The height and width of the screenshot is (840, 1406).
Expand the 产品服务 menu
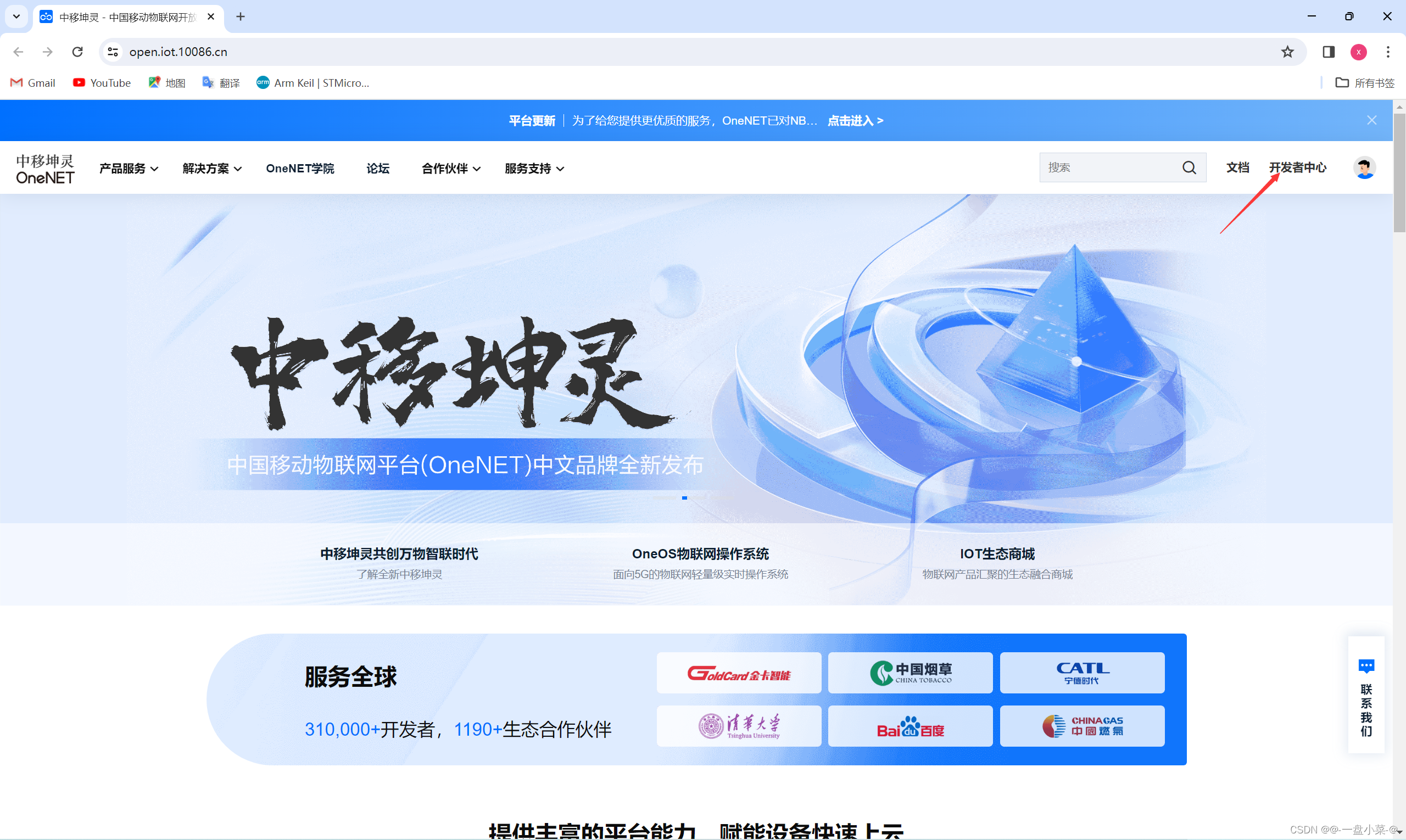[129, 168]
